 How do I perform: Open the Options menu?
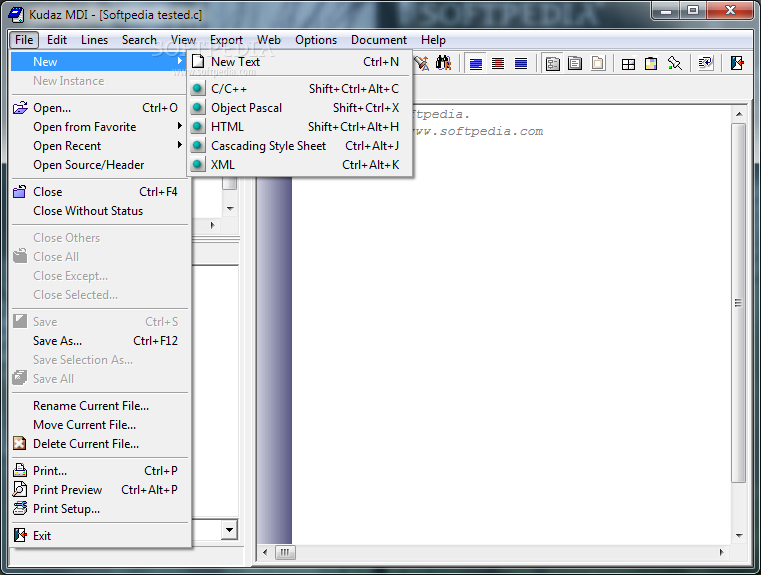click(316, 40)
